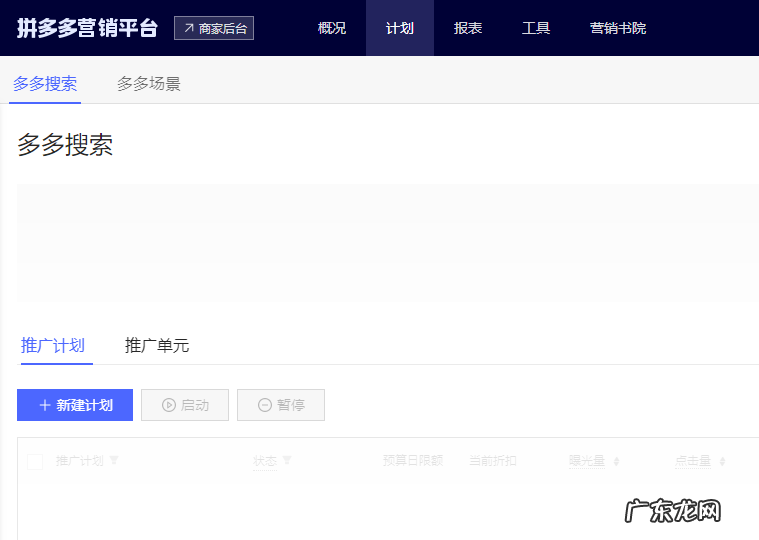Open the 商家后台 merchant backend link
Image resolution: width=759 pixels, height=540 pixels.
pyautogui.click(x=214, y=28)
